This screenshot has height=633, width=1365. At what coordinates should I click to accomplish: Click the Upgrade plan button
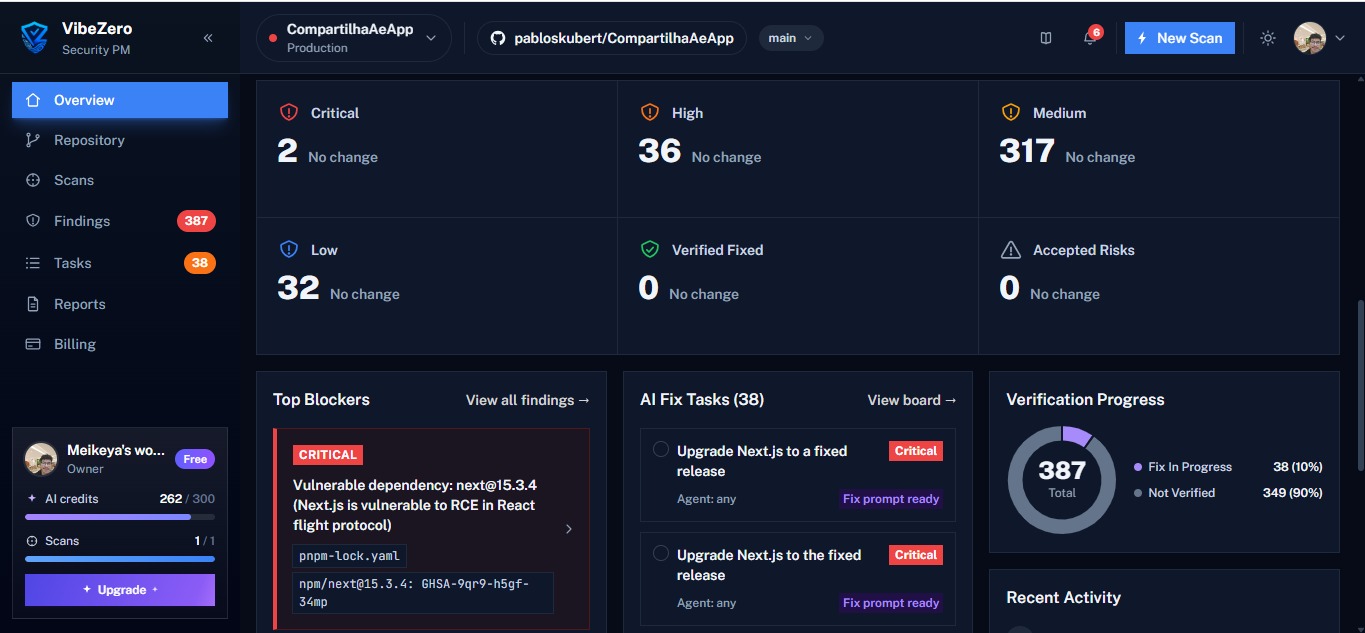tap(120, 590)
